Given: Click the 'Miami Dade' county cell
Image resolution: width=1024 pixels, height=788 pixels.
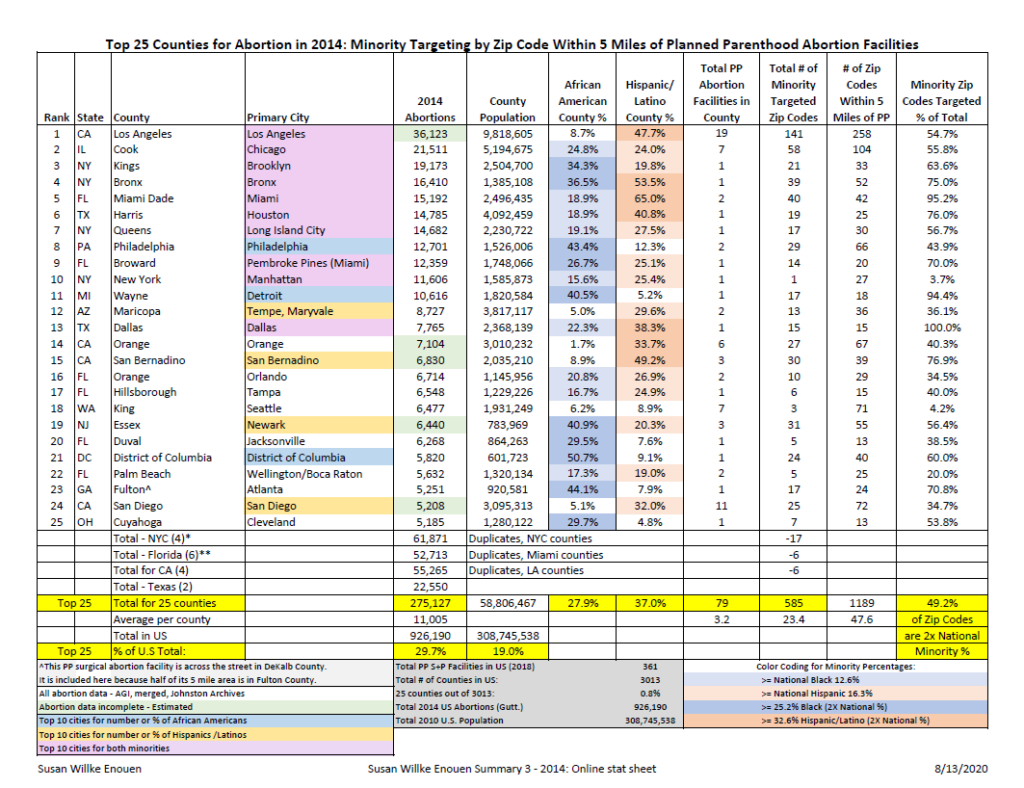Looking at the screenshot, I should point(178,198).
